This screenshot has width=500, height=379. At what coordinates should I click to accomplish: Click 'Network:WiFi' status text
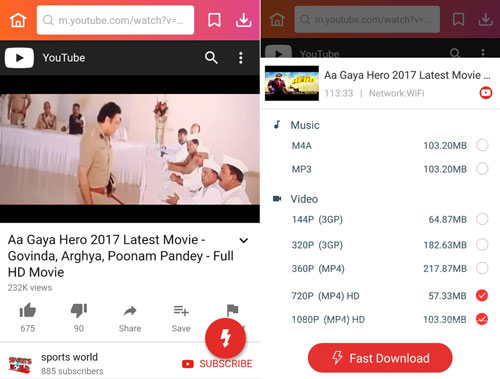tap(397, 93)
